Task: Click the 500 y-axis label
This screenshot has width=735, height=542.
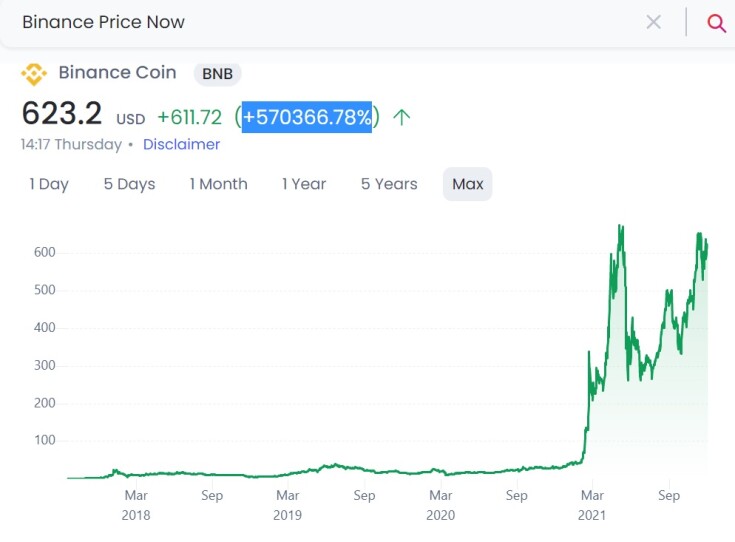Action: coord(45,290)
